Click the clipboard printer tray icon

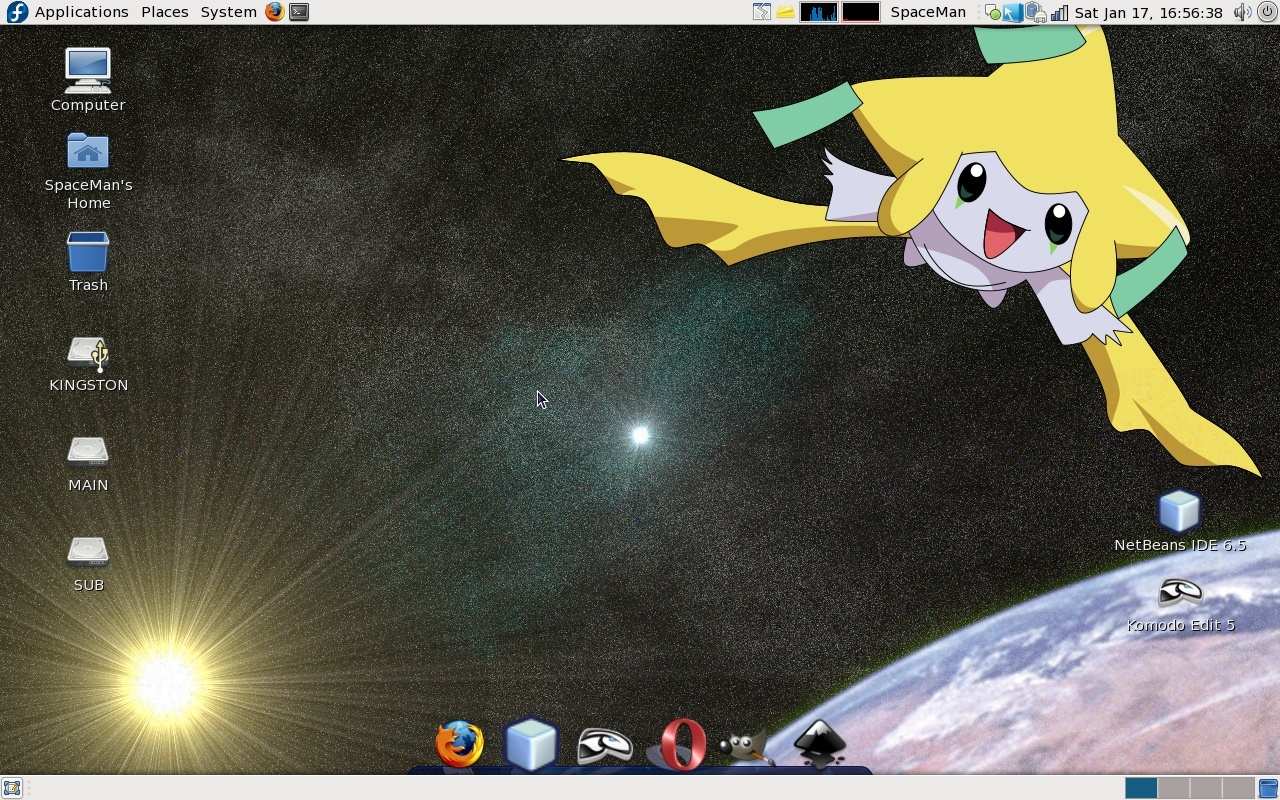pyautogui.click(x=1036, y=13)
